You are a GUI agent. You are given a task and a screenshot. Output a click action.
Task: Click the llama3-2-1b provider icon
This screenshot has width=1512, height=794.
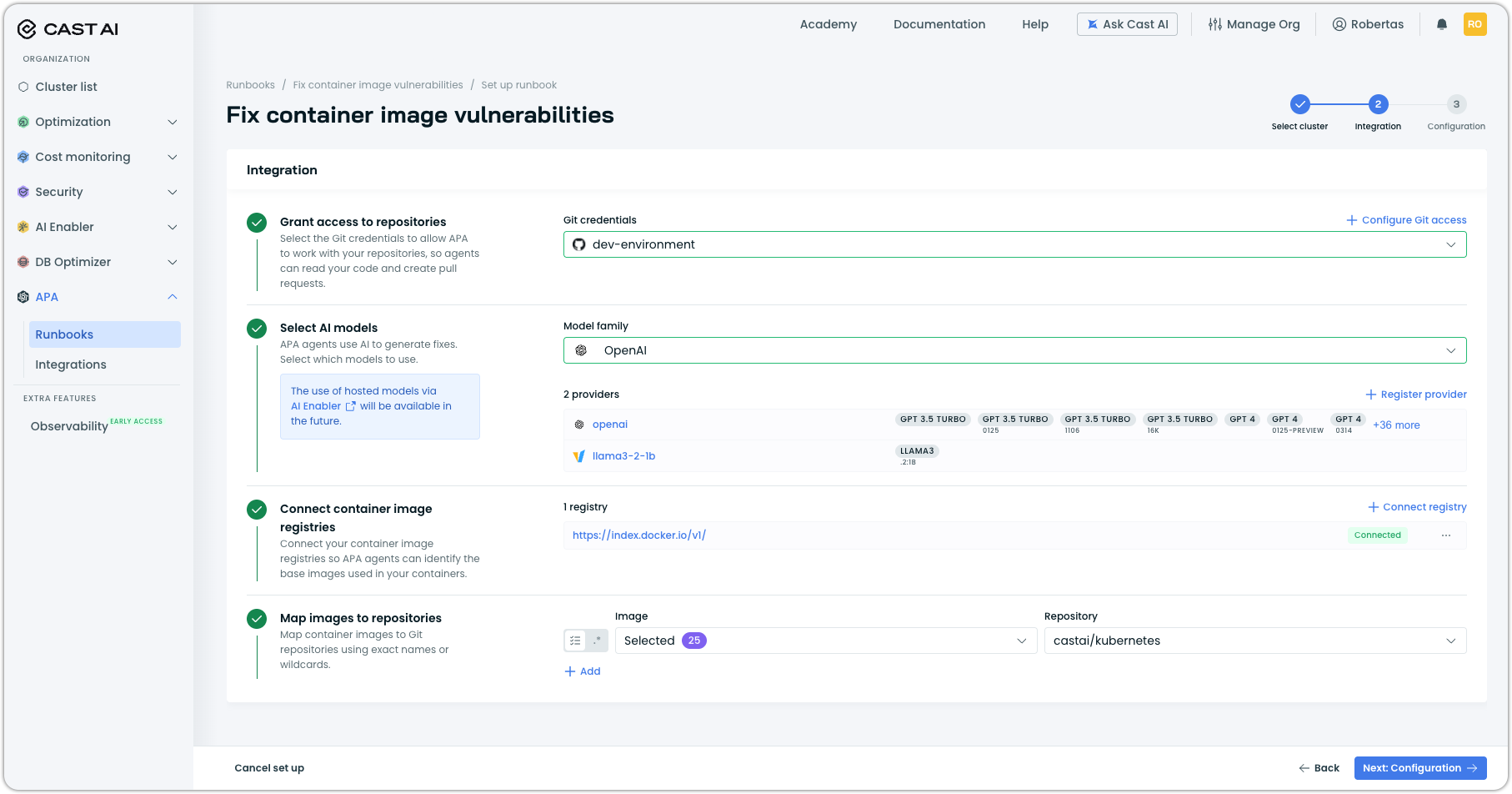(x=579, y=456)
